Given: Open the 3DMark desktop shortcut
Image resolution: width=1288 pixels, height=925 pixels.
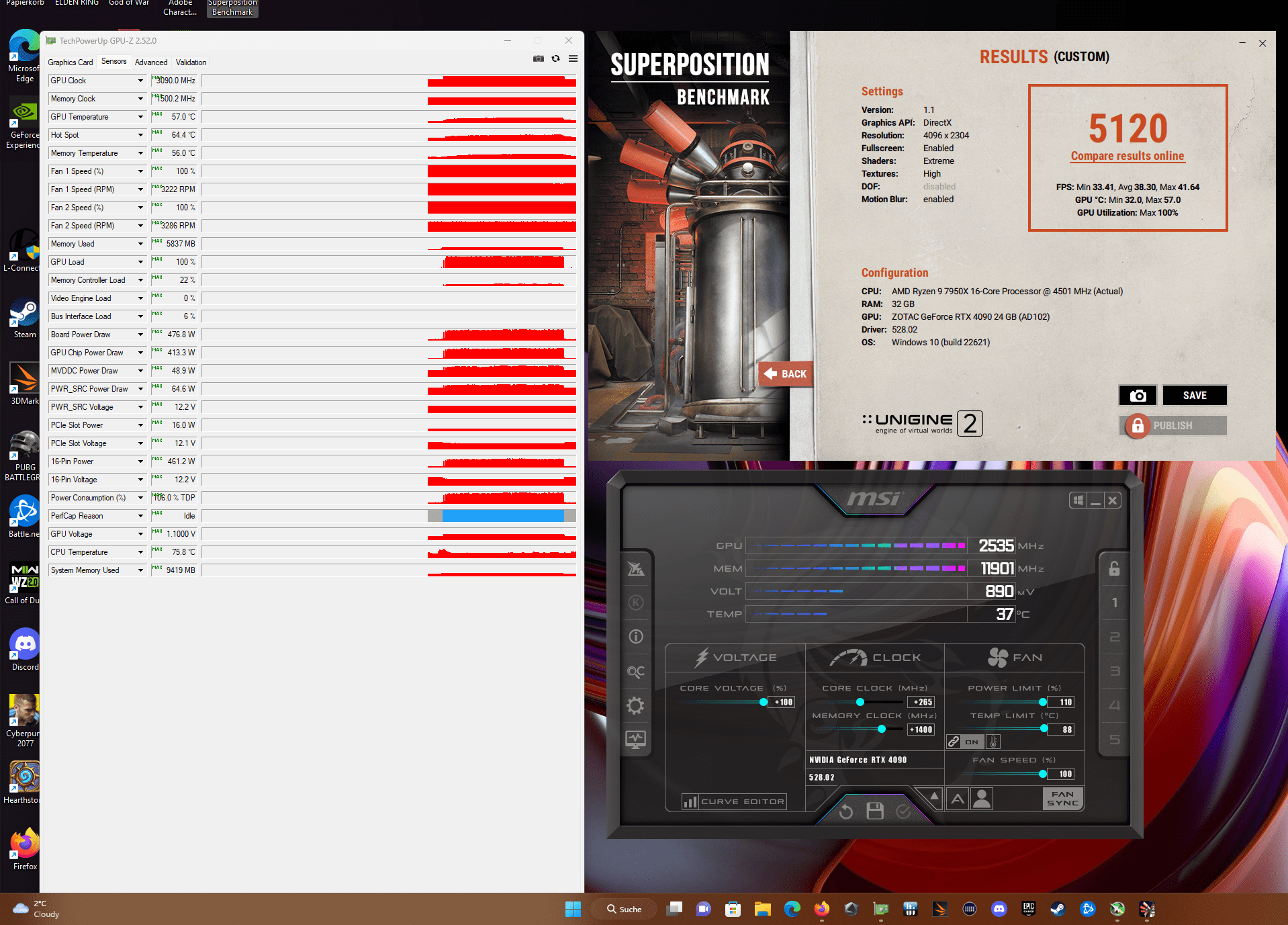Looking at the screenshot, I should point(24,384).
